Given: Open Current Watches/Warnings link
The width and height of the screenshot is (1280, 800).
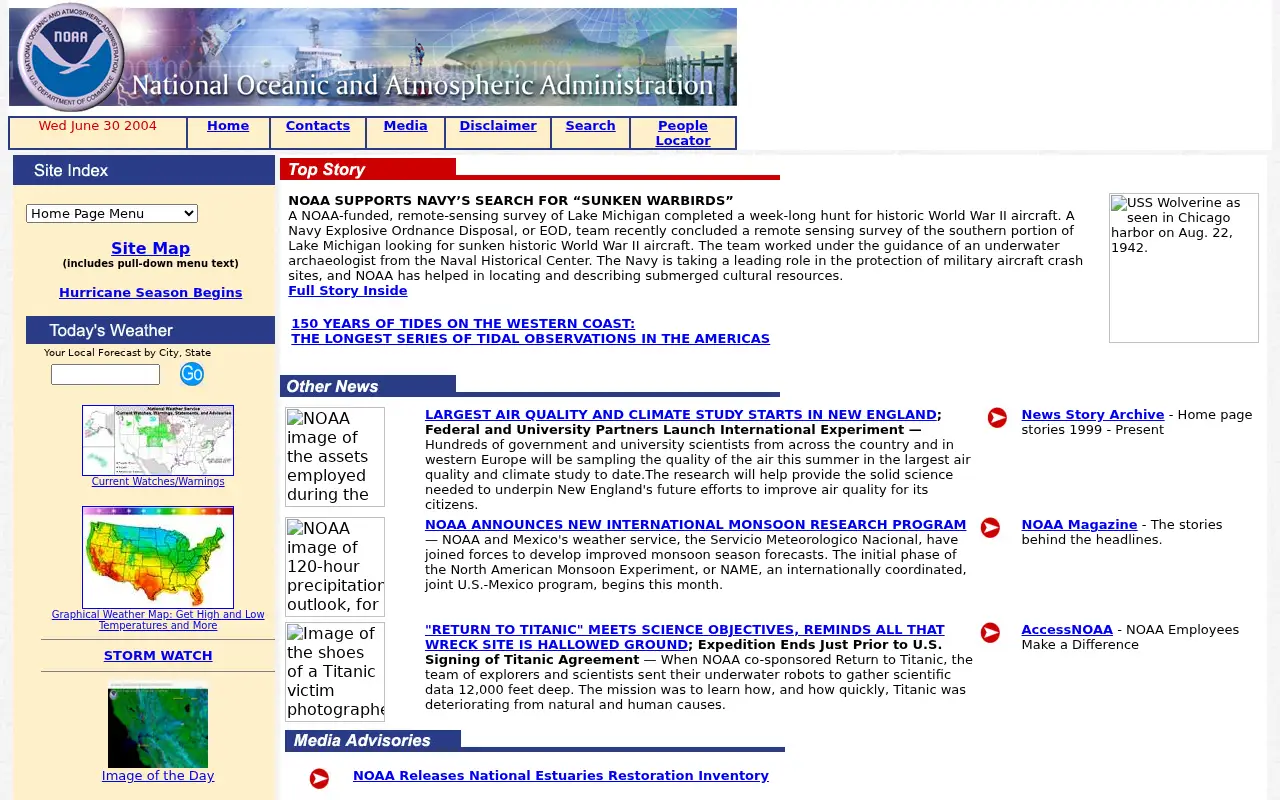Looking at the screenshot, I should (x=158, y=482).
